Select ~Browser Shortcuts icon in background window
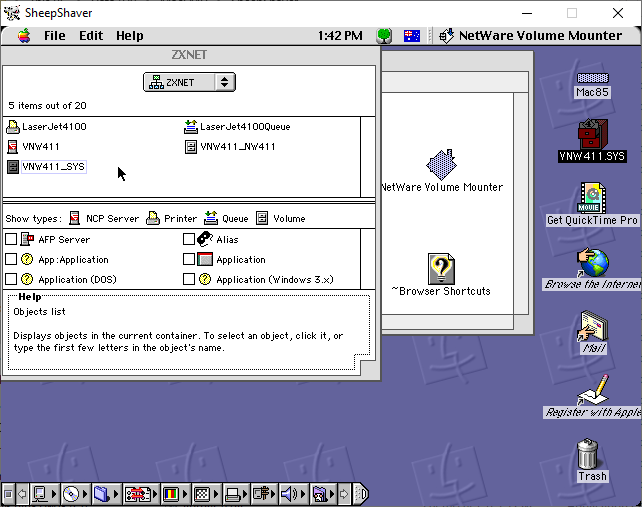This screenshot has height=507, width=642. point(441,275)
